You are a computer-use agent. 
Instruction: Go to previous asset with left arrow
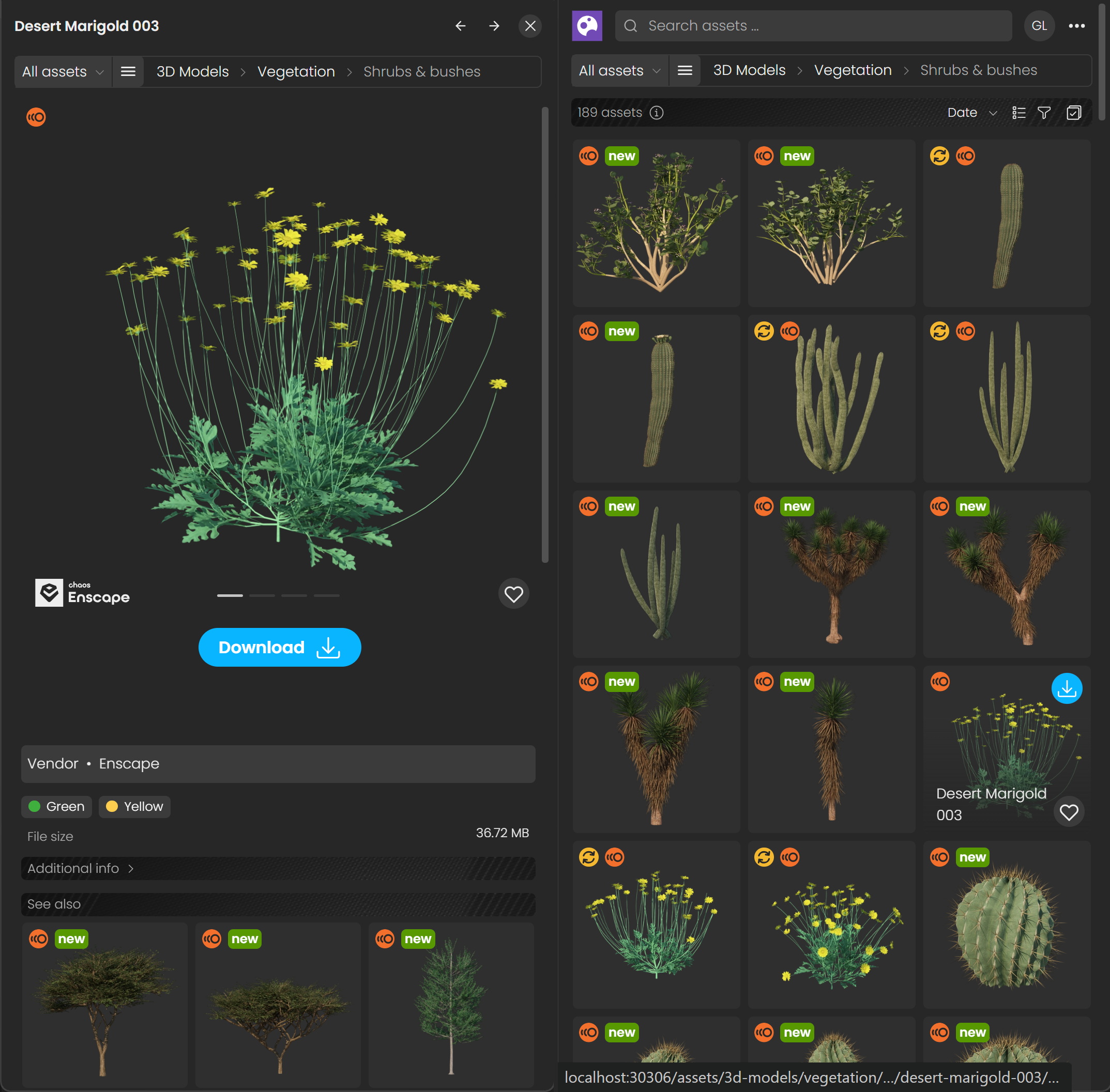pos(460,26)
